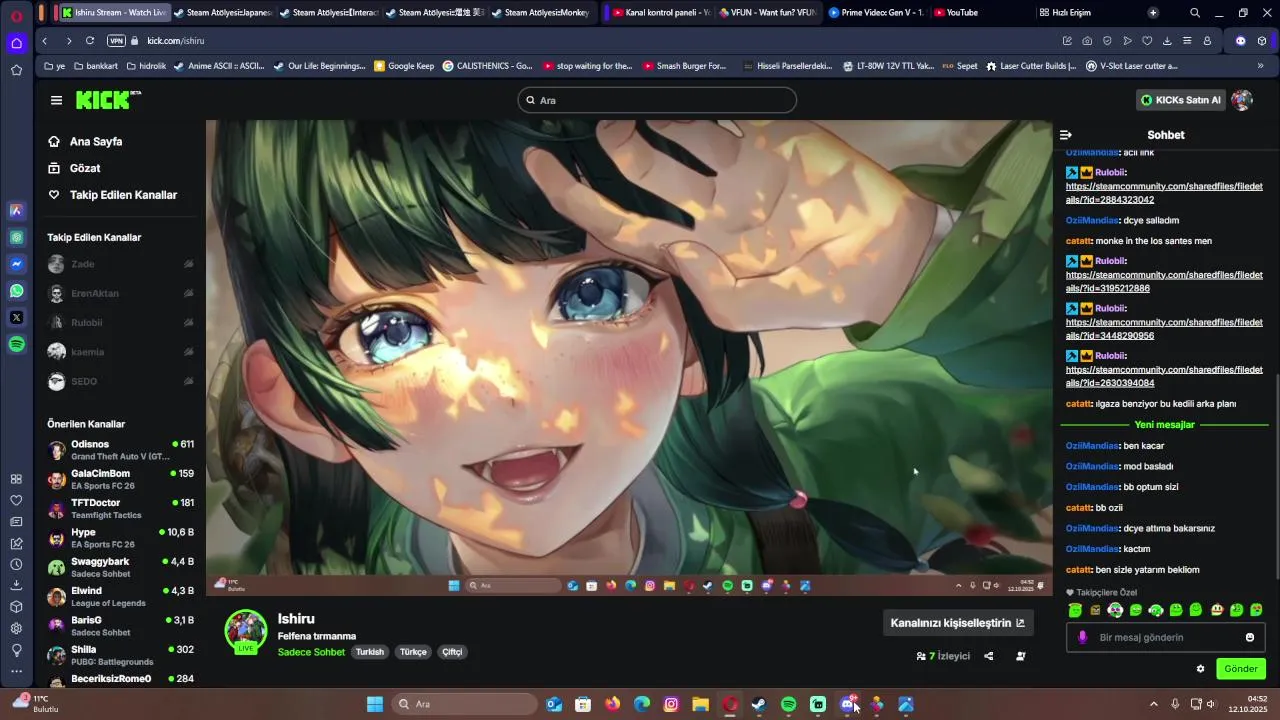The image size is (1280, 720).
Task: Toggle taskbar volume icon
Action: 1211,704
